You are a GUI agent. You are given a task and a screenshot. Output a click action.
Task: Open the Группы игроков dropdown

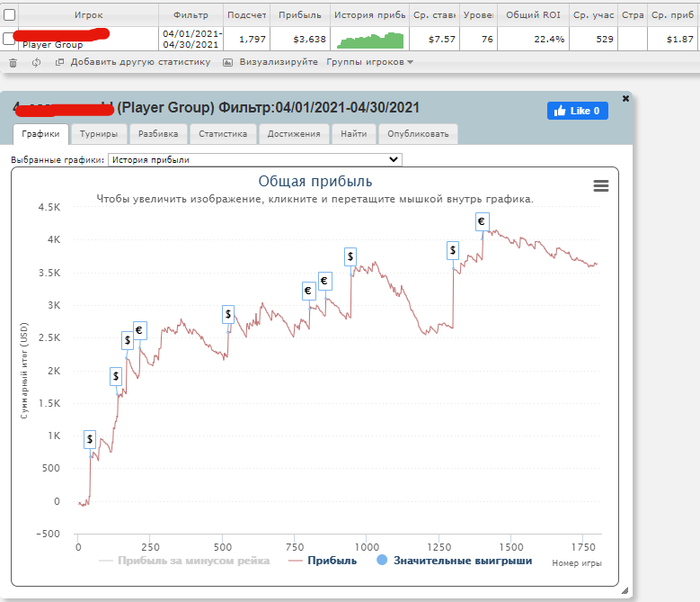369,62
